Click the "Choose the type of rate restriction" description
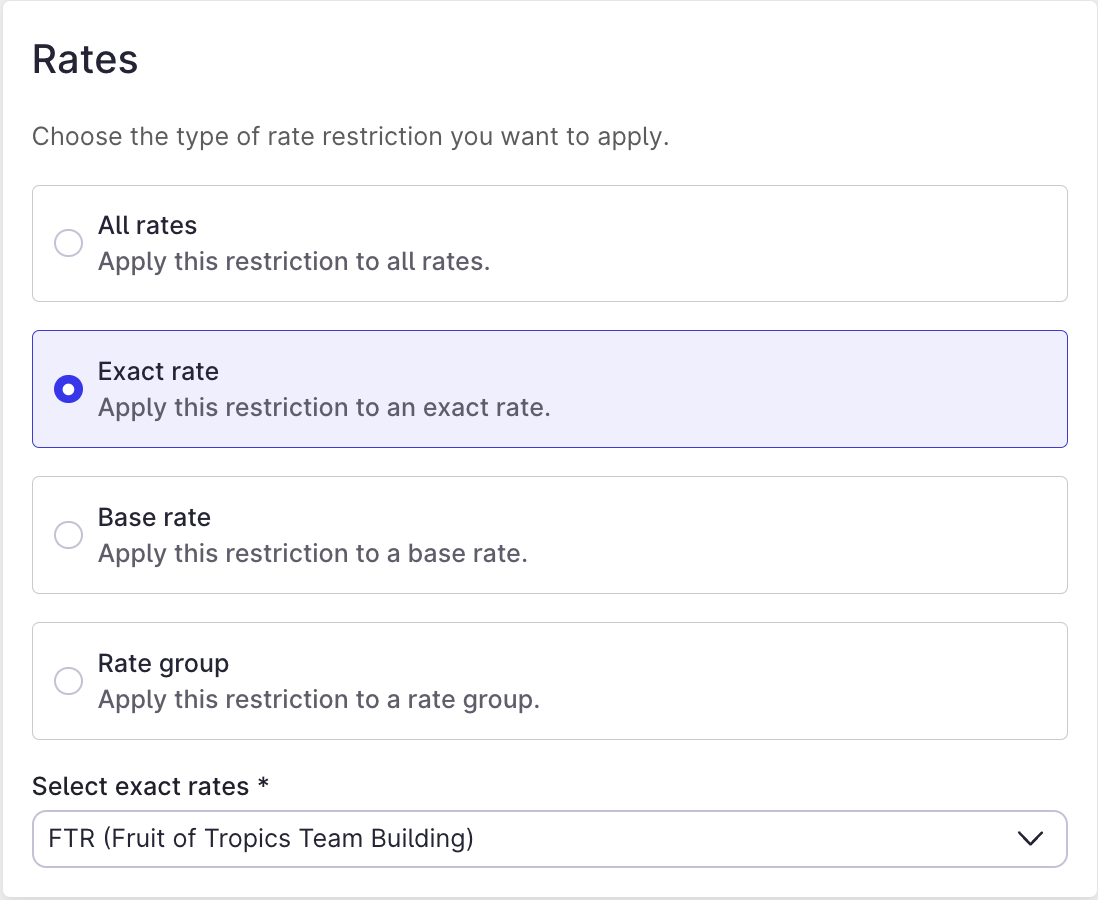This screenshot has width=1098, height=900. pos(350,137)
